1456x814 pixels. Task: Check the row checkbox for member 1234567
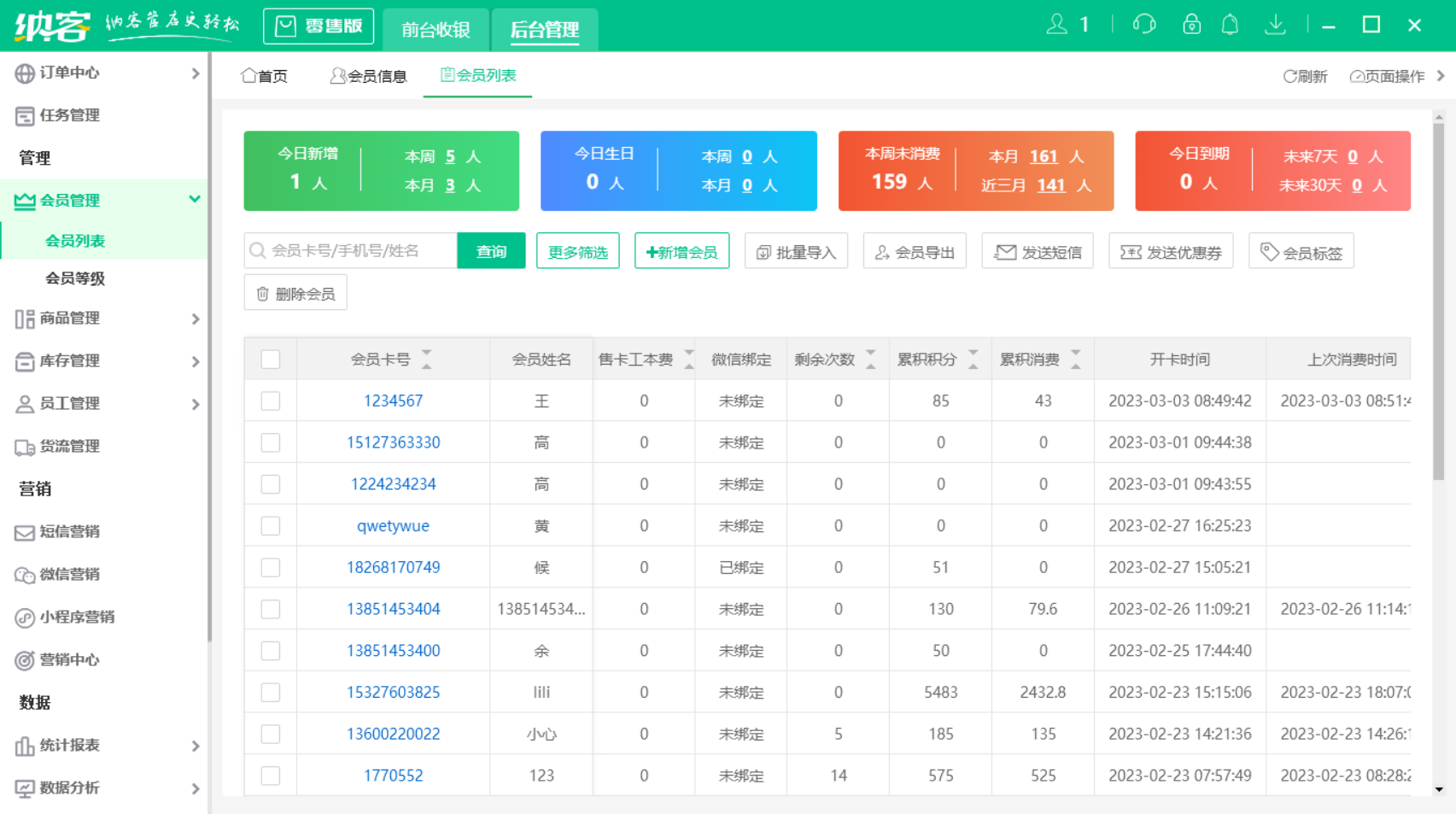coord(271,400)
